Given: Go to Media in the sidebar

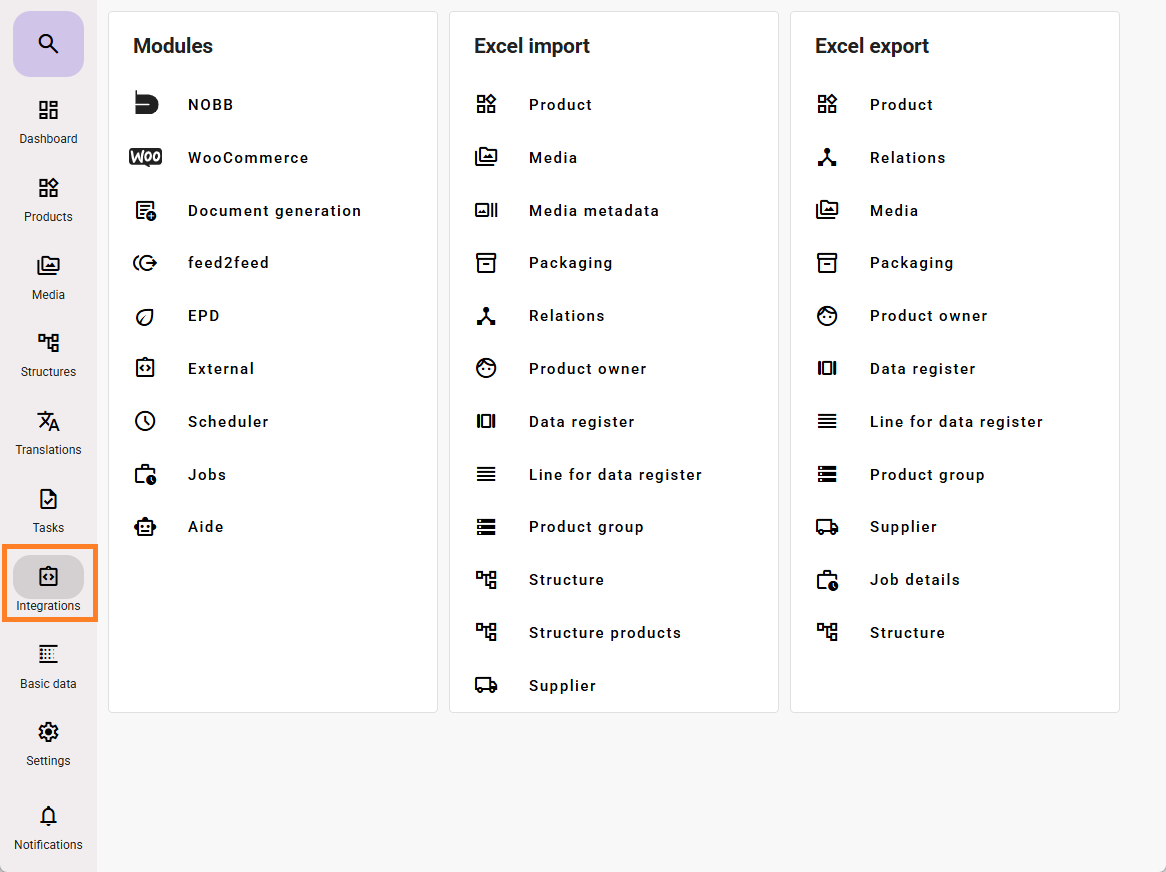Looking at the screenshot, I should [x=48, y=277].
